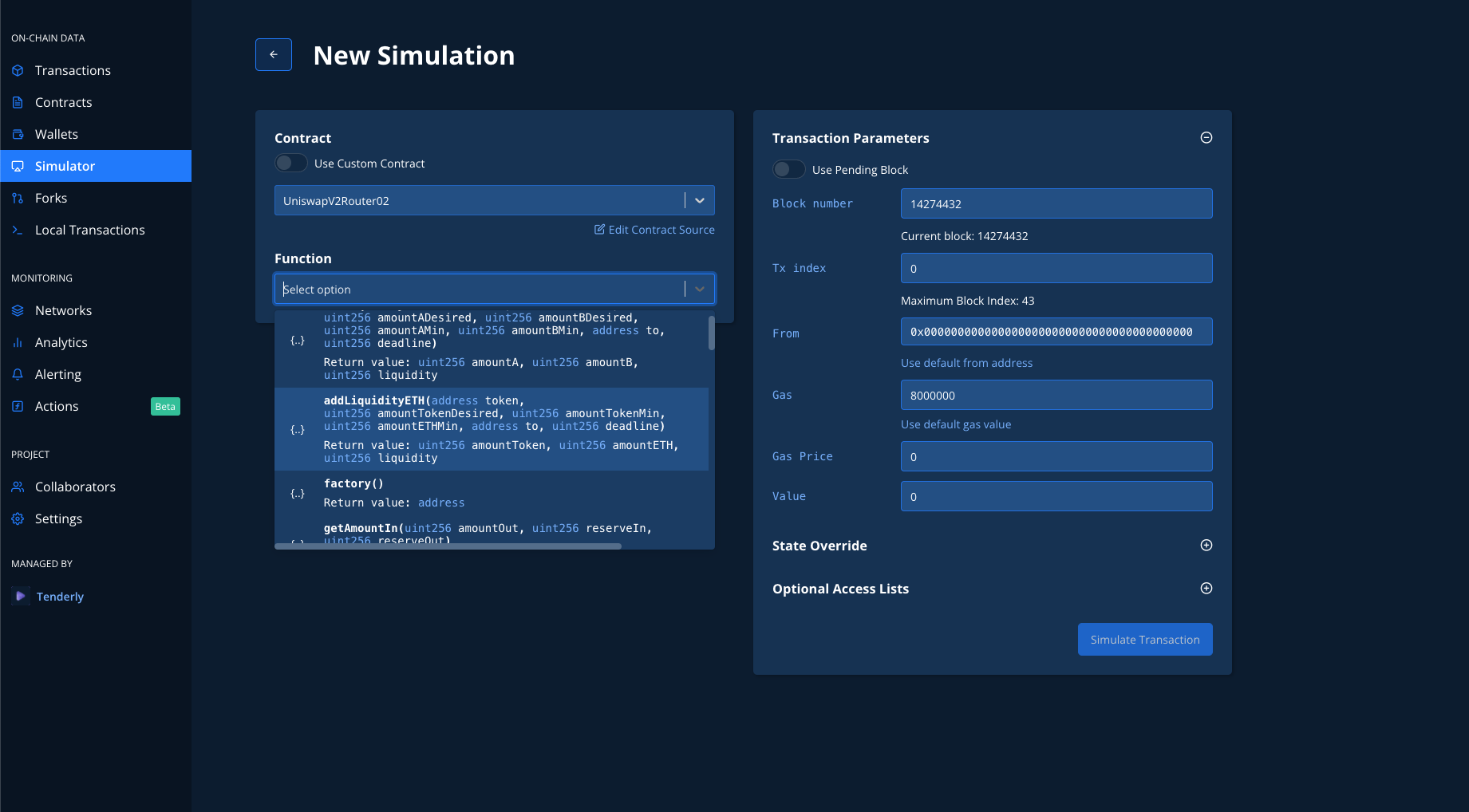Select the addLiquidityETH function option

(x=492, y=429)
